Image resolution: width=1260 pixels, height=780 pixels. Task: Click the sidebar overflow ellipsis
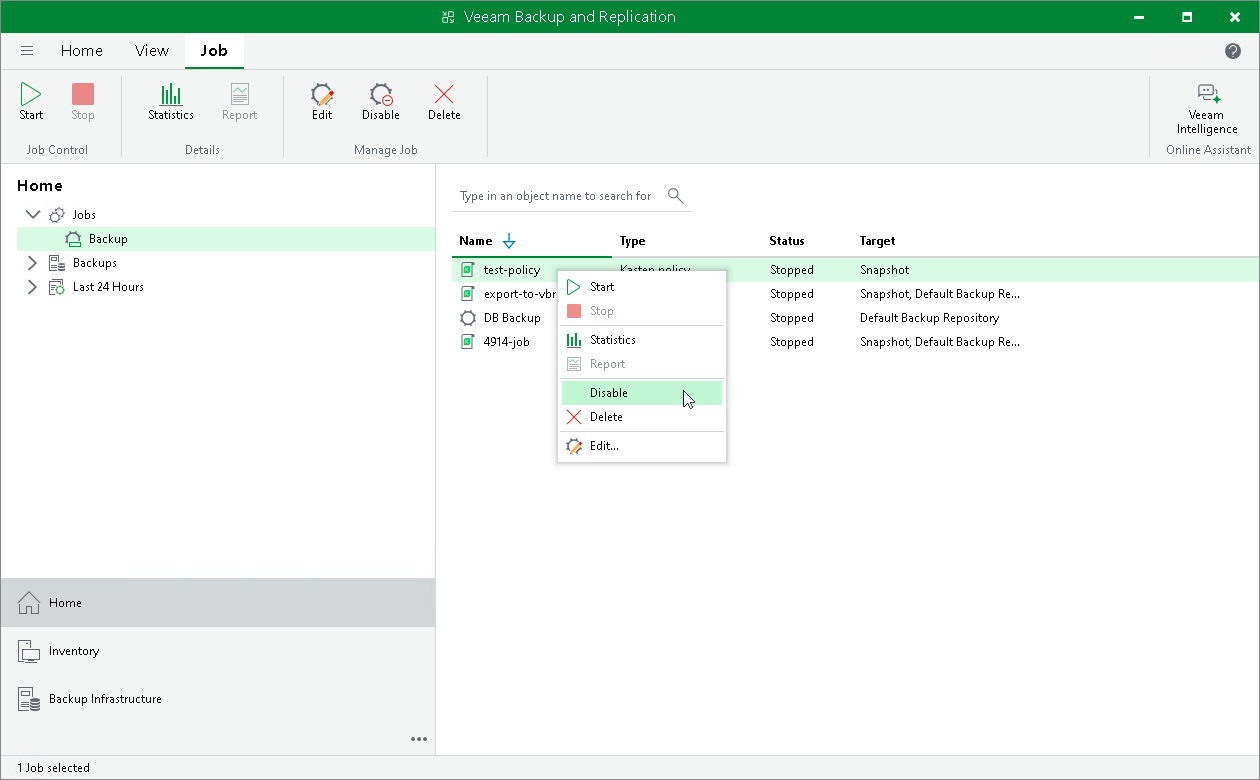pos(419,739)
